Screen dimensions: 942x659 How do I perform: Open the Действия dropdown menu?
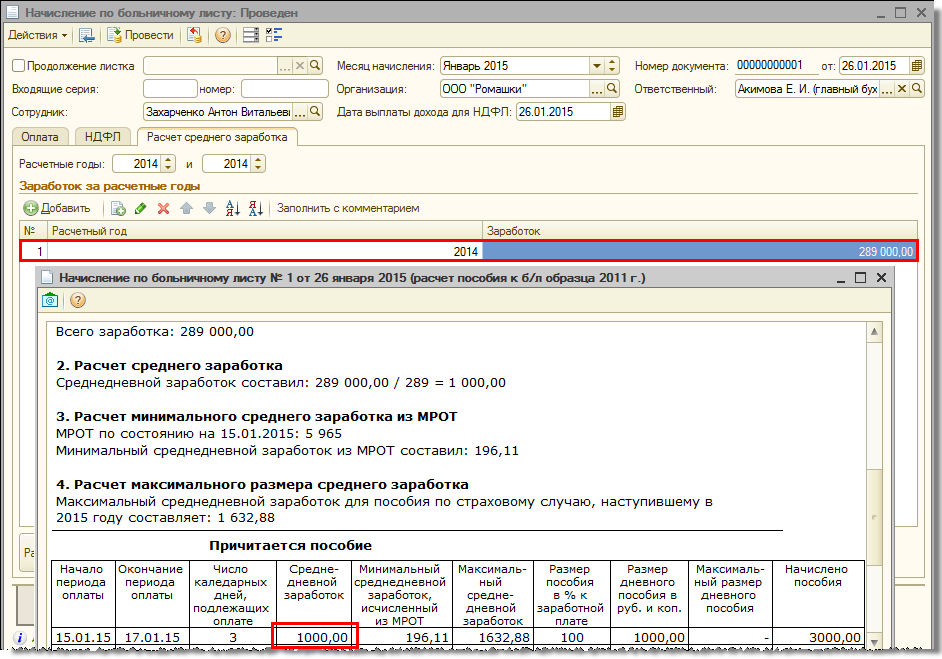[38, 35]
